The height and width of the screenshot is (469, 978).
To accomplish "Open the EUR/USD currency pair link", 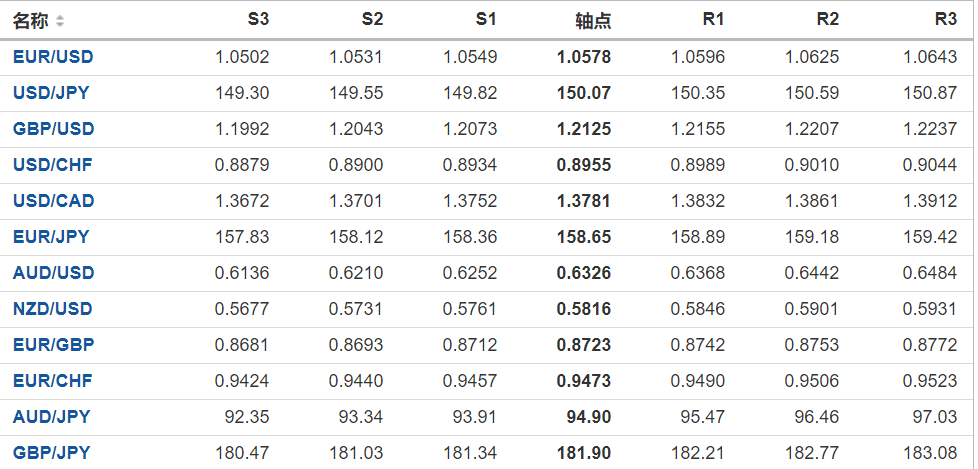I will (x=53, y=57).
